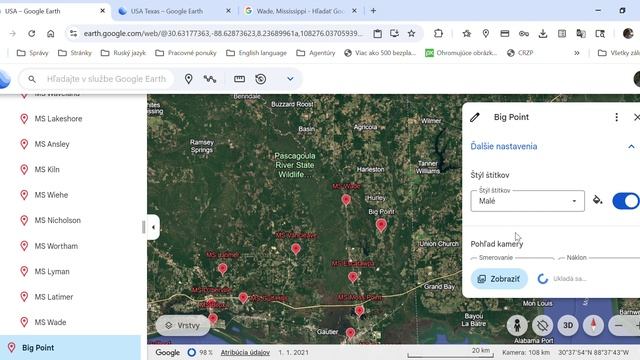Click the Zobraziť button

pyautogui.click(x=499, y=279)
